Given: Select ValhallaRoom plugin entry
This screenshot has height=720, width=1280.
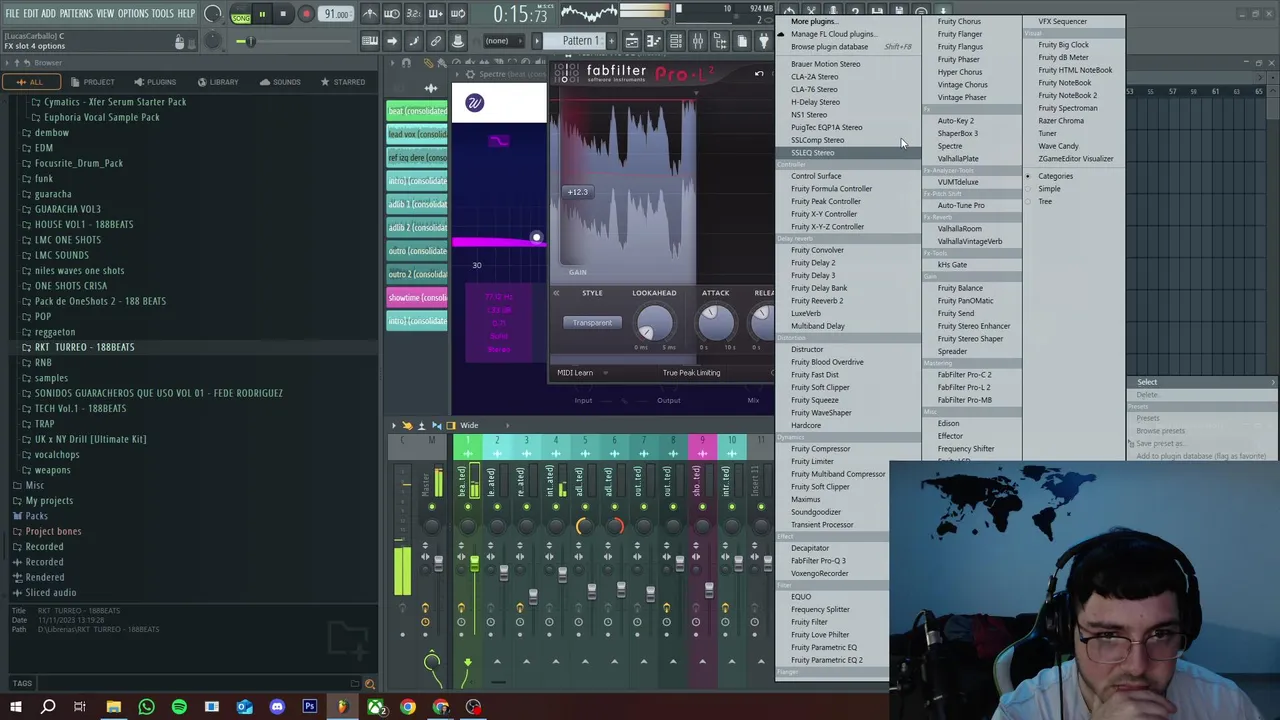Looking at the screenshot, I should pyautogui.click(x=959, y=229).
